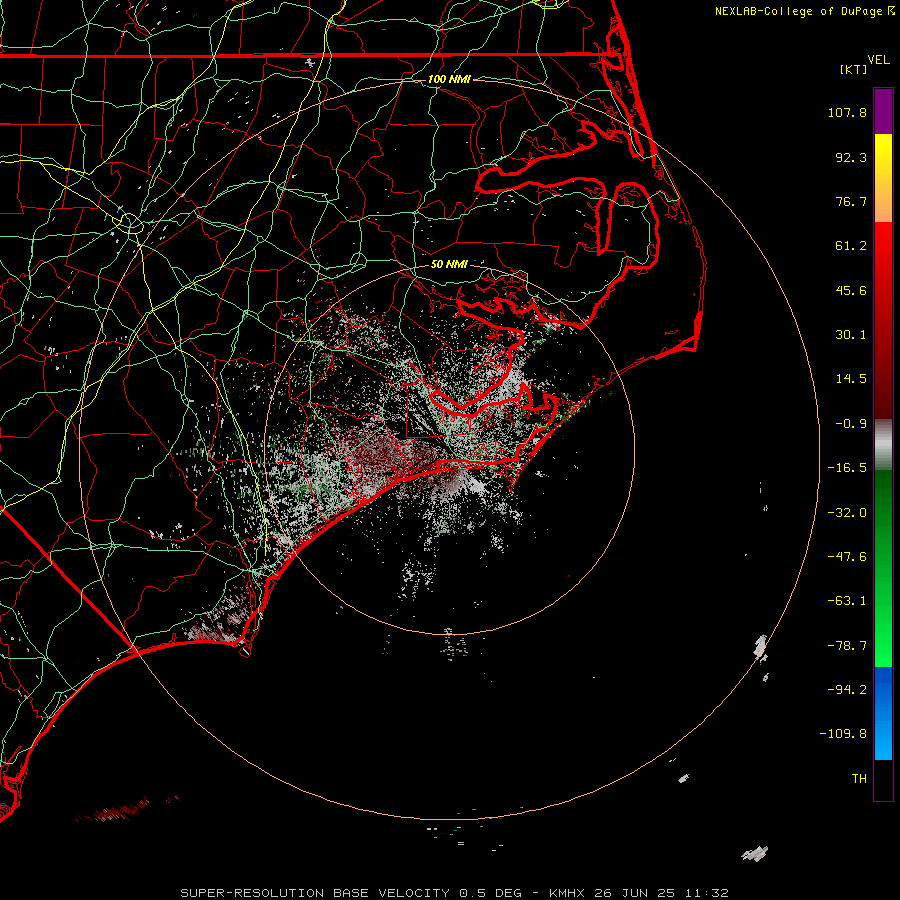Click the NEXLAB-College of DuPage label
This screenshot has width=900, height=900.
click(799, 11)
